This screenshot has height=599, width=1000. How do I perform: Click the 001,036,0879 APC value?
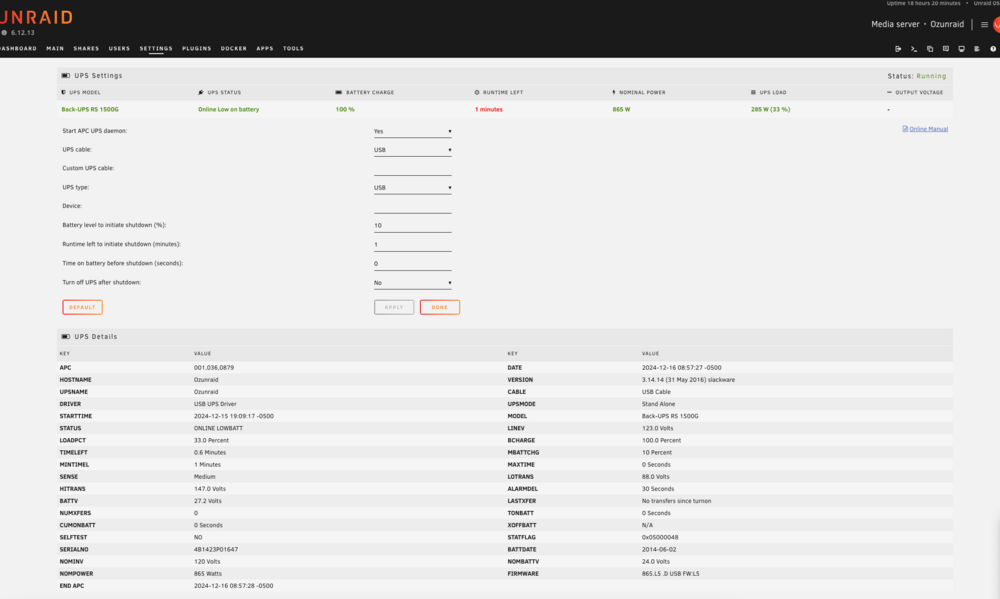point(214,368)
